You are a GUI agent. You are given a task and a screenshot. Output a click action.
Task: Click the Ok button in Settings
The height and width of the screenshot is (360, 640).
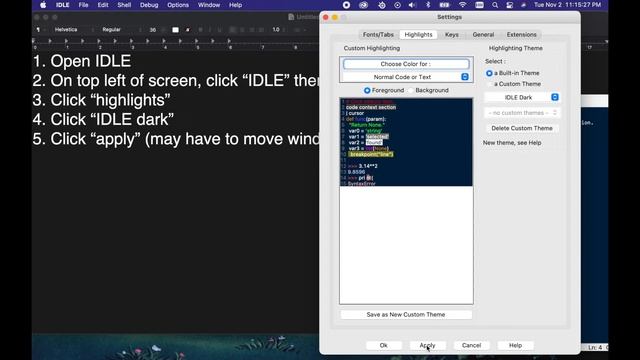tap(384, 345)
